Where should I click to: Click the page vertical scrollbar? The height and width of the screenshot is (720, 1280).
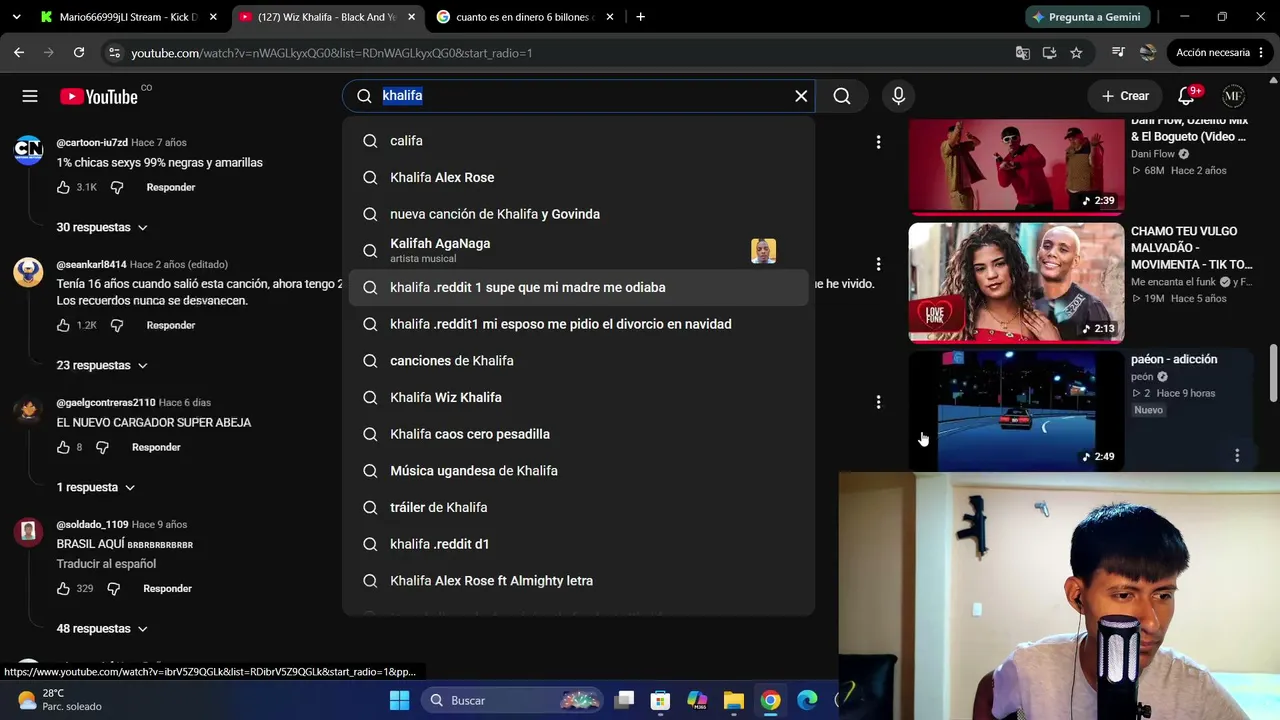[x=1273, y=372]
